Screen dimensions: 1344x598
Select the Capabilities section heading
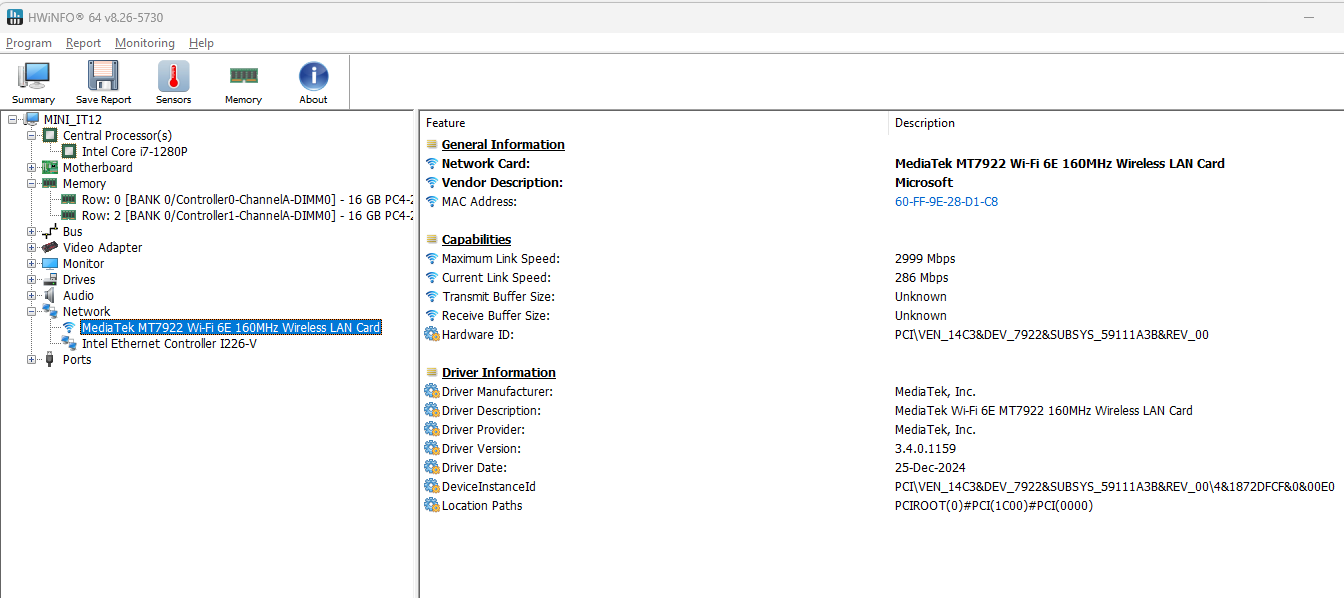coord(476,240)
